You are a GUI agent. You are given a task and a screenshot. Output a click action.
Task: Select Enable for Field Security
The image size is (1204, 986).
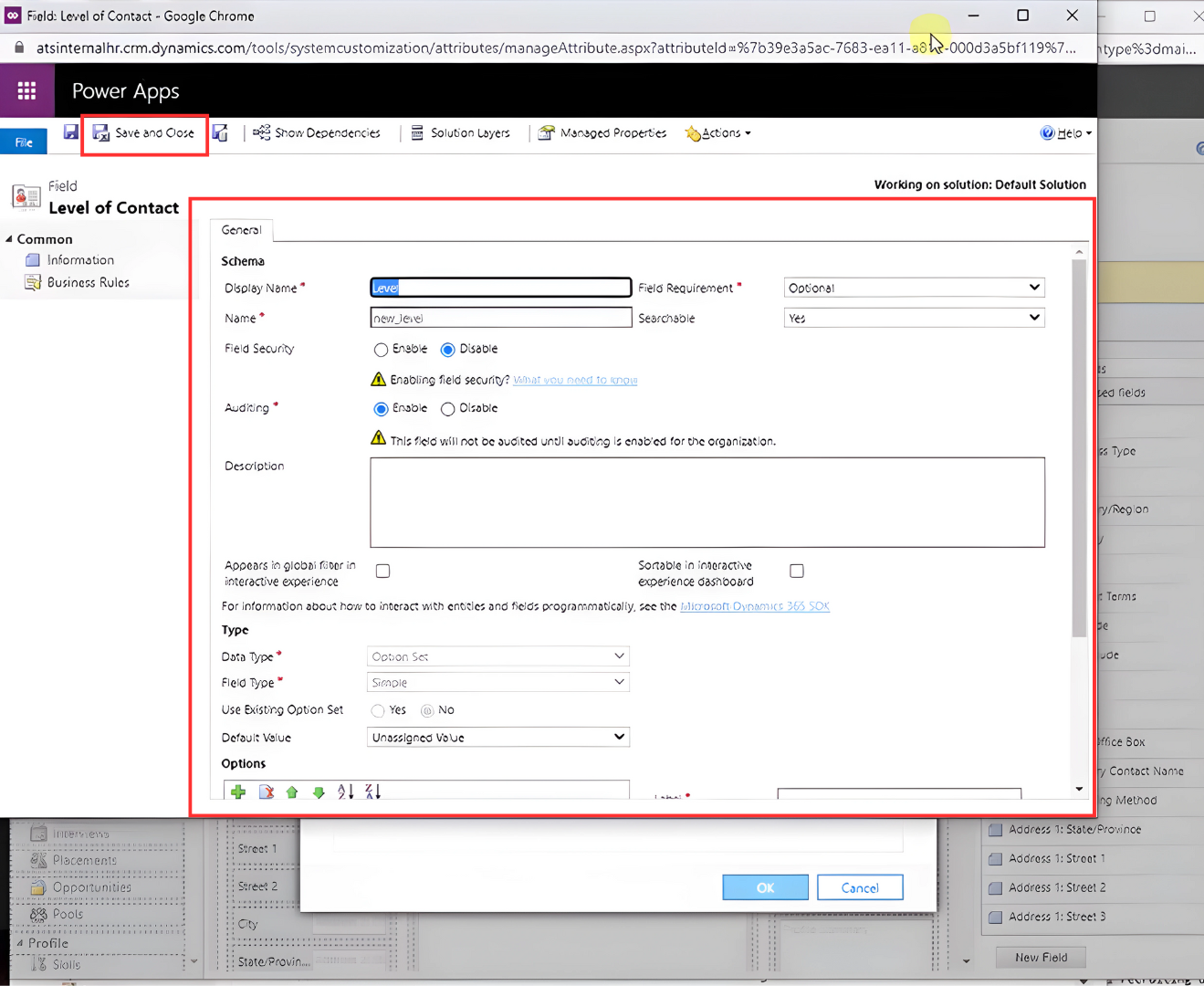(381, 350)
